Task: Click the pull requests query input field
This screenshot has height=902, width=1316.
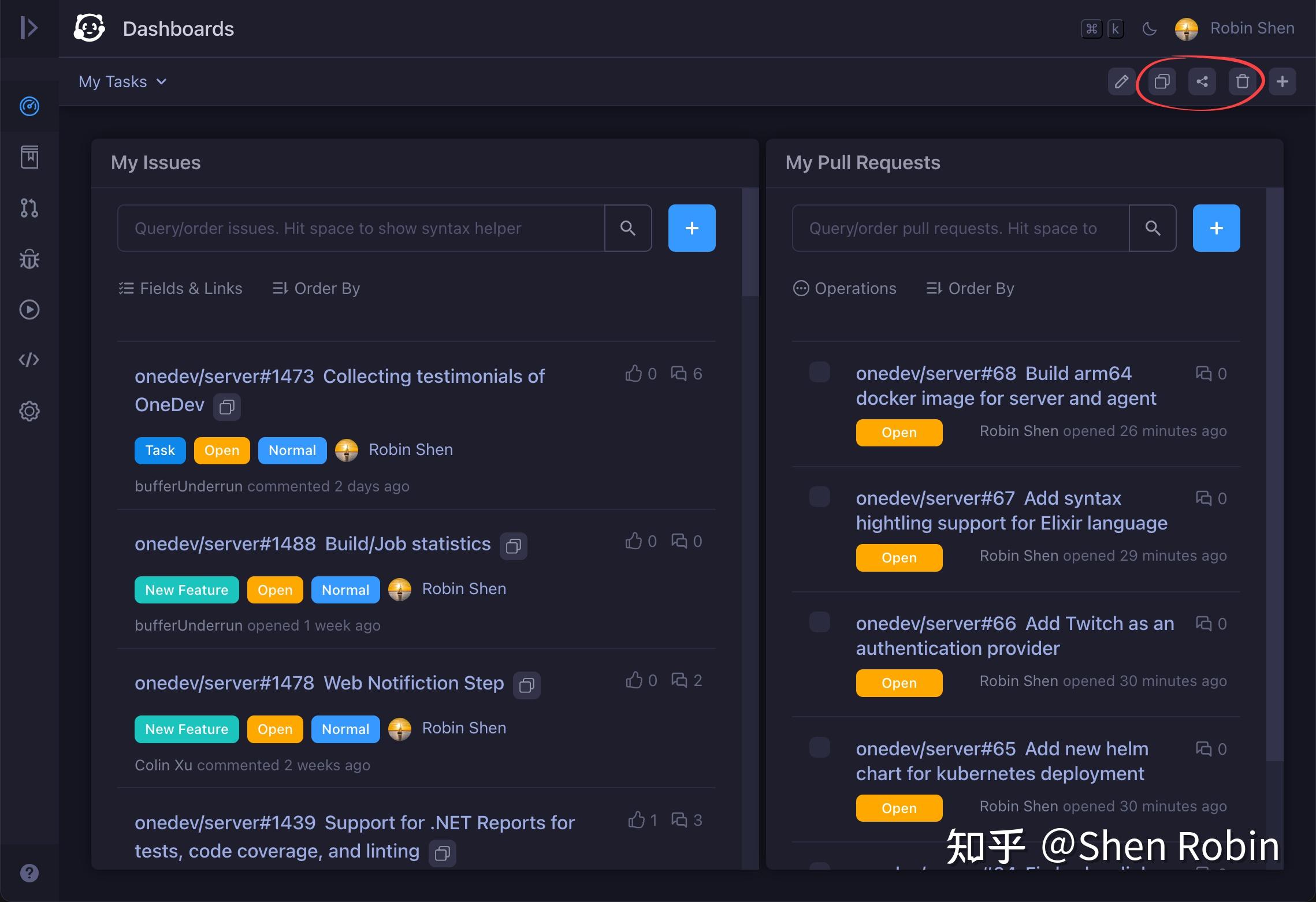Action: click(x=961, y=228)
